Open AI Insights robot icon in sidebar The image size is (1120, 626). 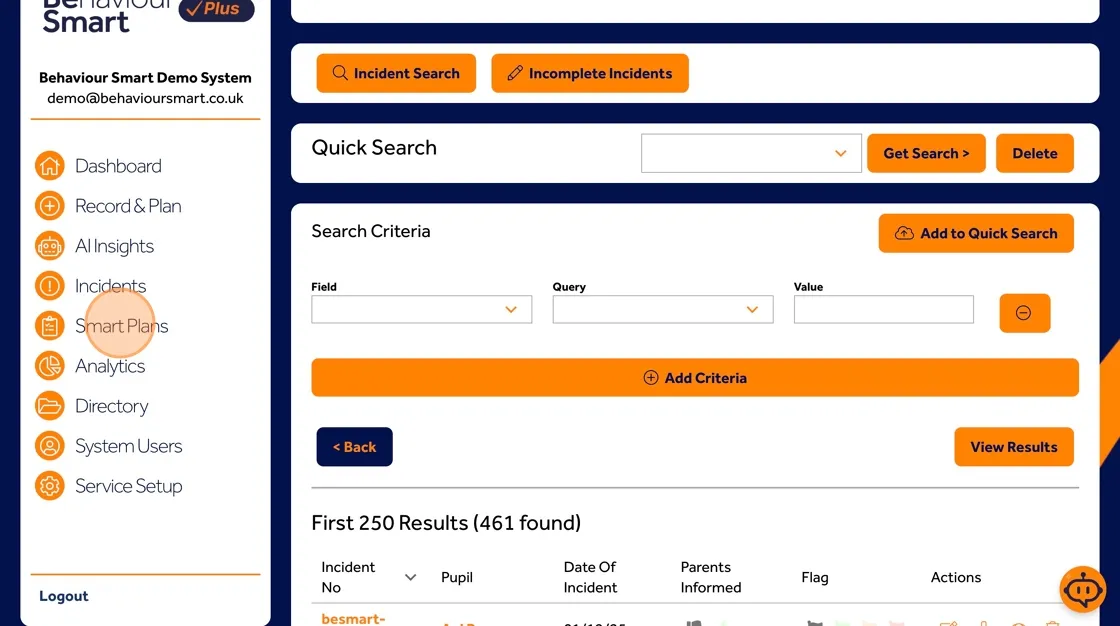point(49,246)
